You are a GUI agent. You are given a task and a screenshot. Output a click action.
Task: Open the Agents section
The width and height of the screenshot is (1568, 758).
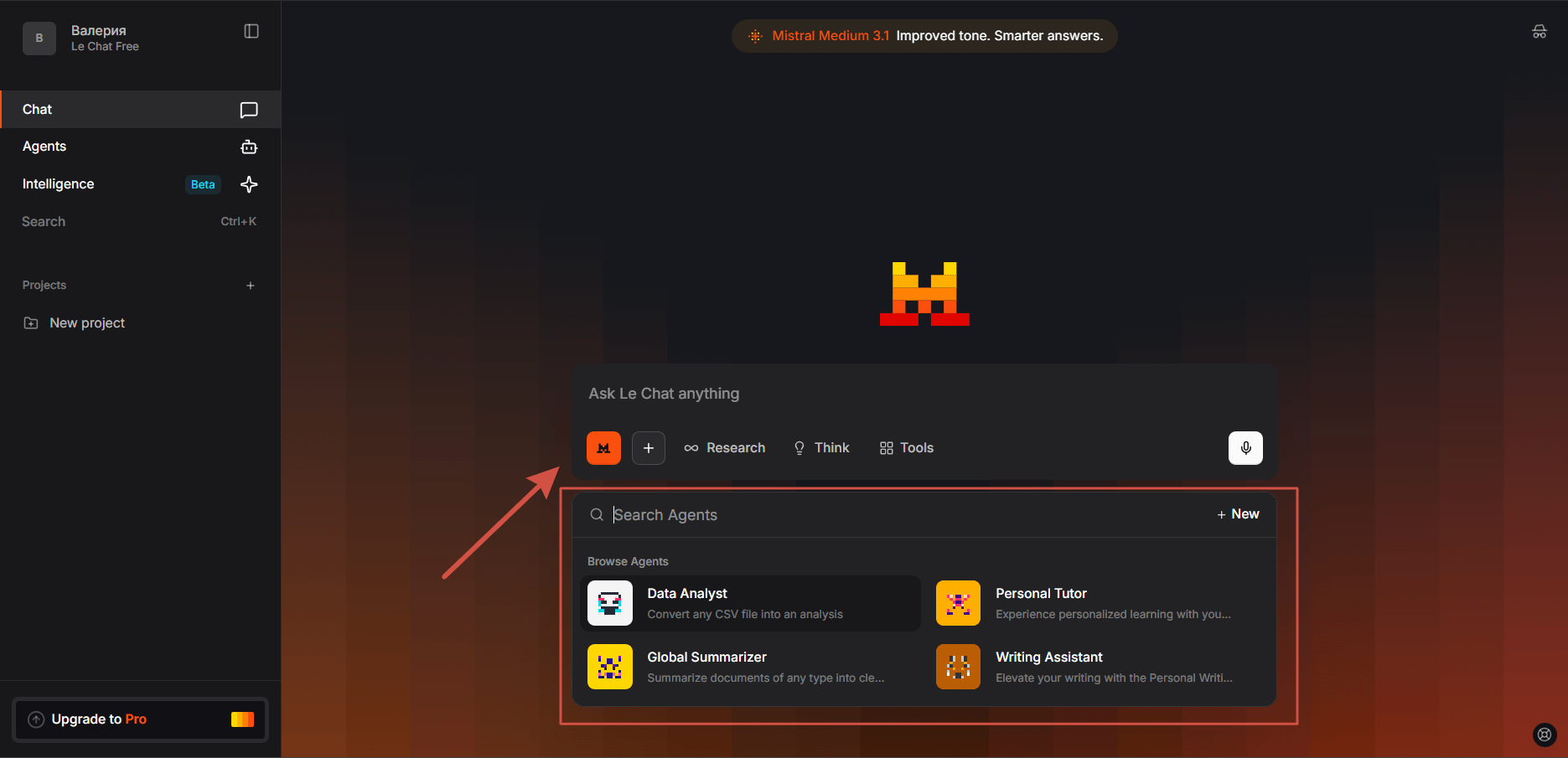(141, 147)
